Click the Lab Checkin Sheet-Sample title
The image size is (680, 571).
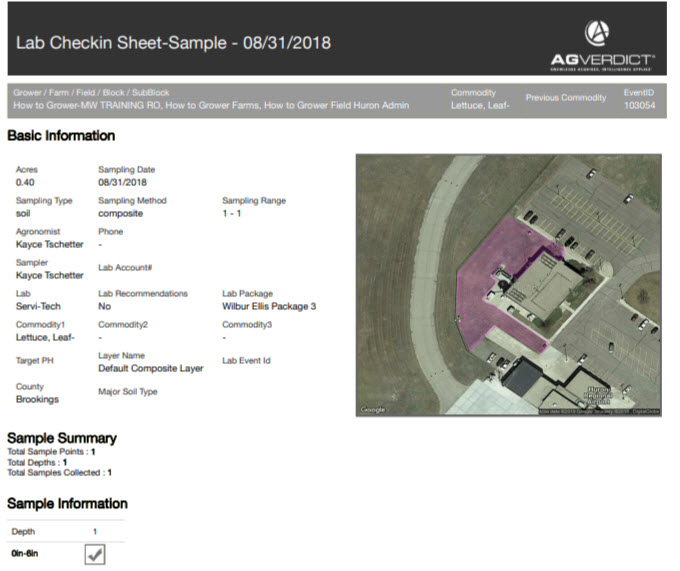tap(173, 43)
